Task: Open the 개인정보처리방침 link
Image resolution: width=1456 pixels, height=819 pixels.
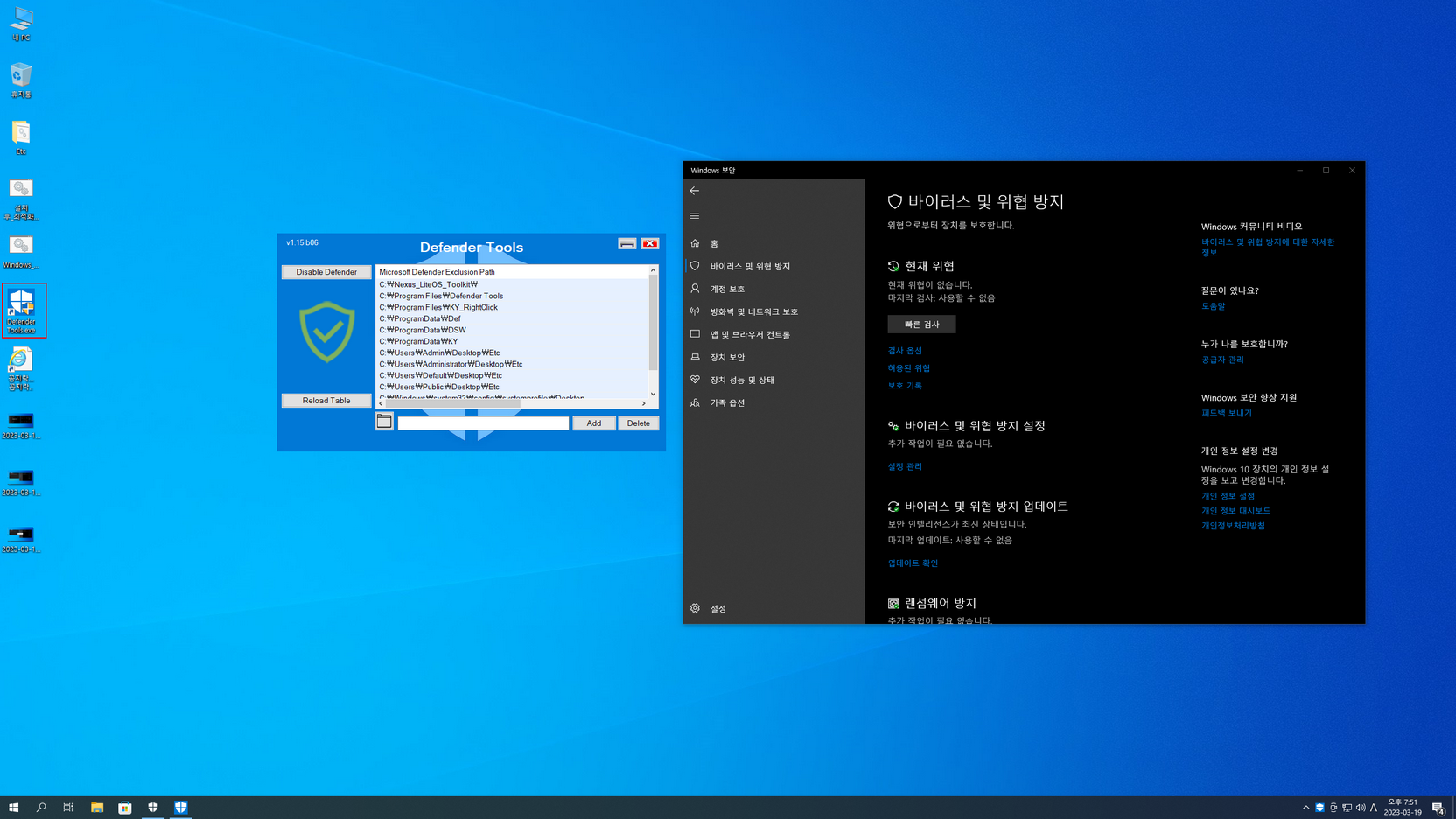Action: pyautogui.click(x=1233, y=526)
